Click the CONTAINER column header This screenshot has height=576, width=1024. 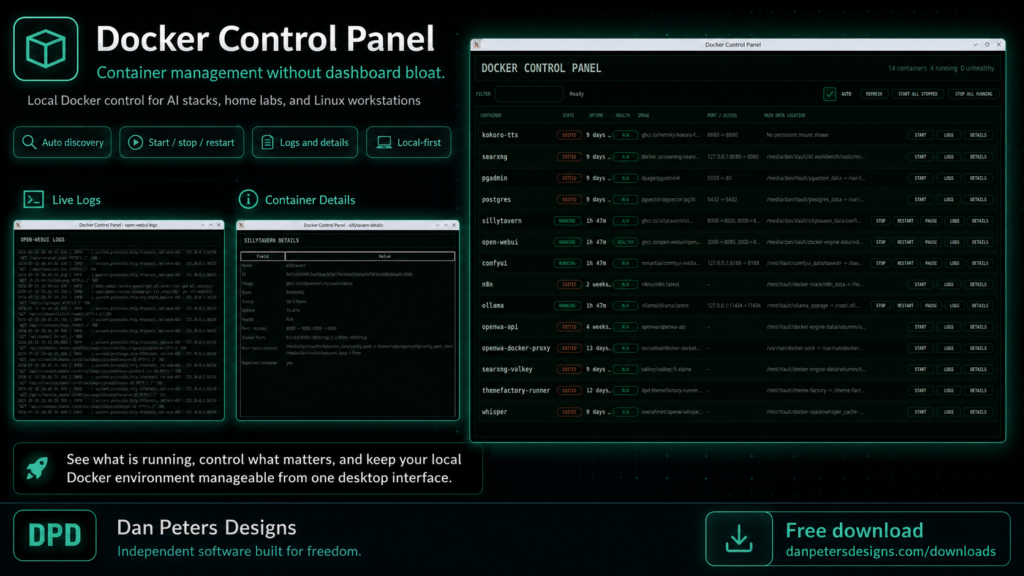[x=491, y=116]
